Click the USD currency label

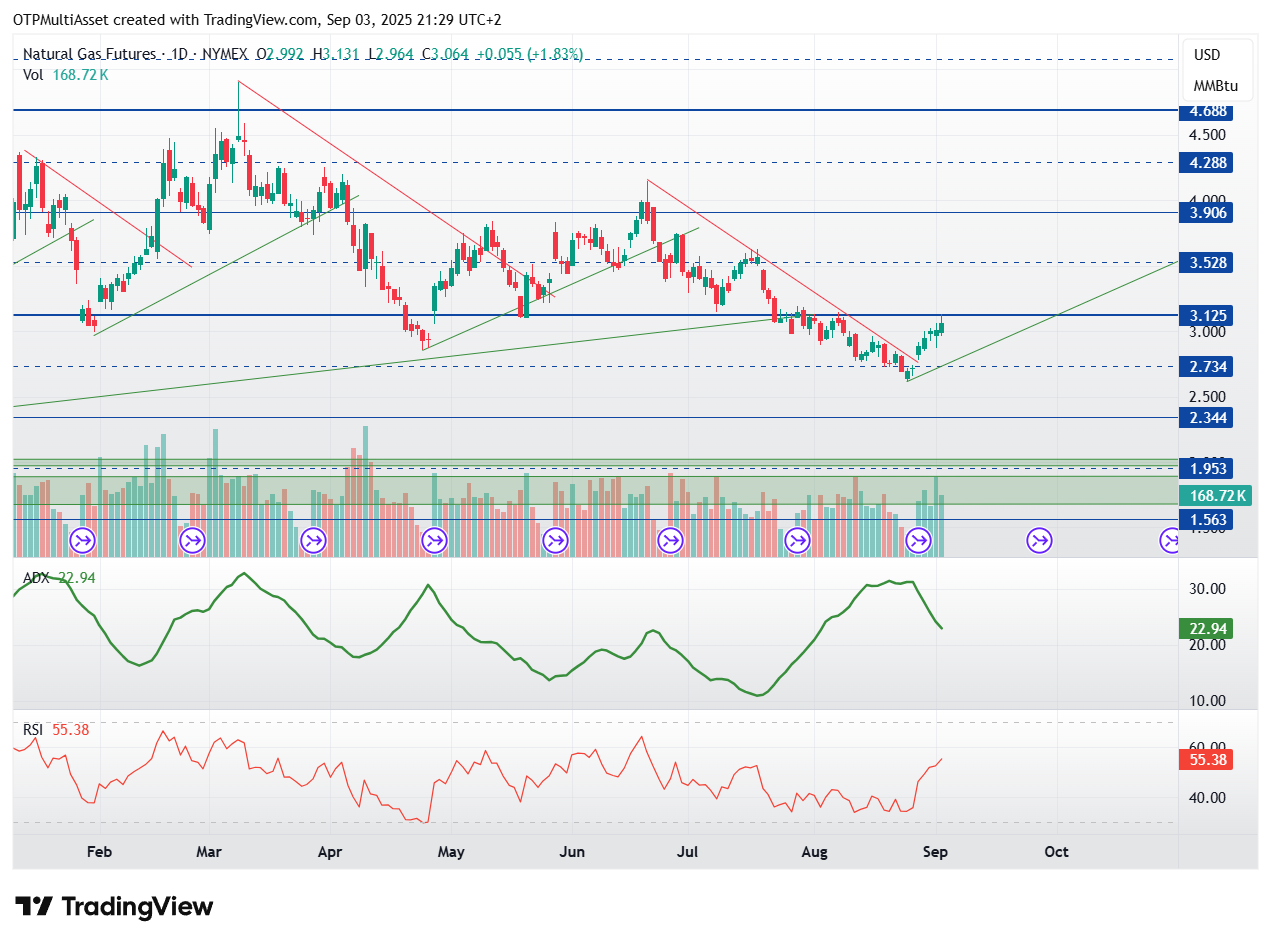(x=1208, y=55)
